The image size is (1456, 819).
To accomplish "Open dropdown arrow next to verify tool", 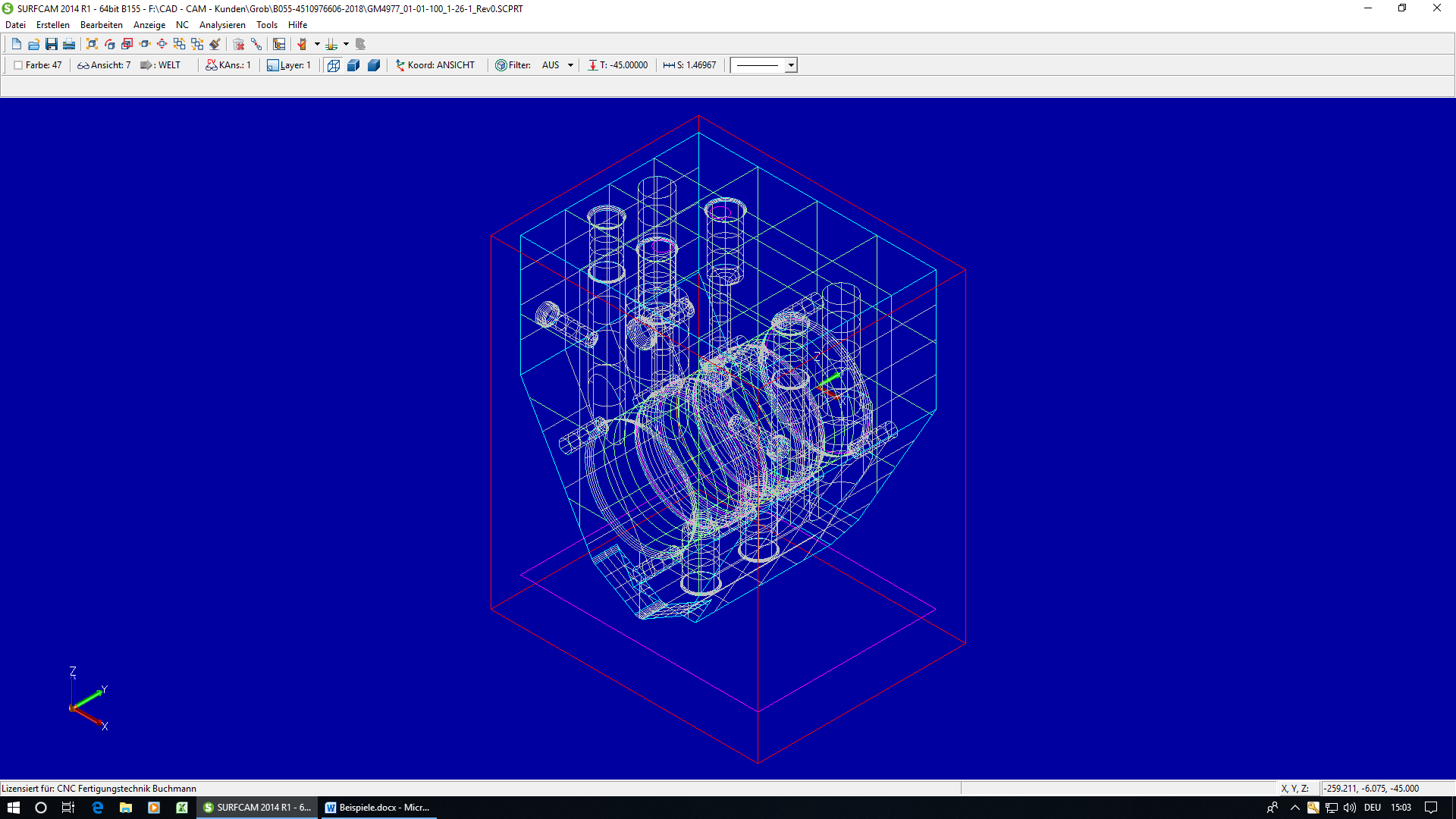I will tap(317, 44).
